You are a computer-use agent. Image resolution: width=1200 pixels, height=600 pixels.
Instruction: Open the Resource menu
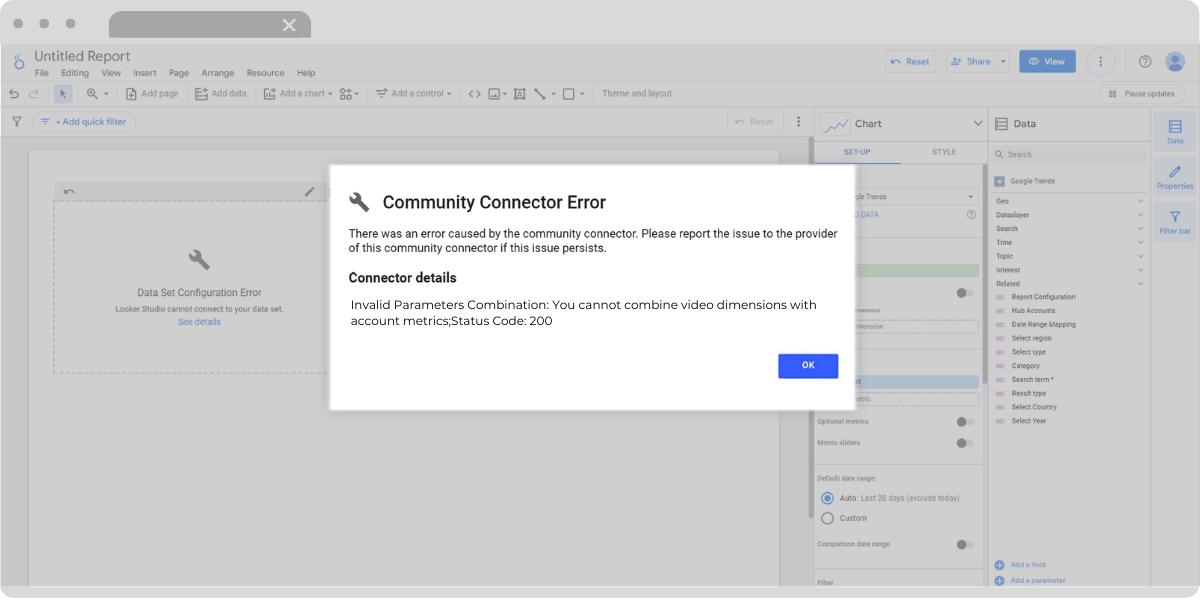266,73
